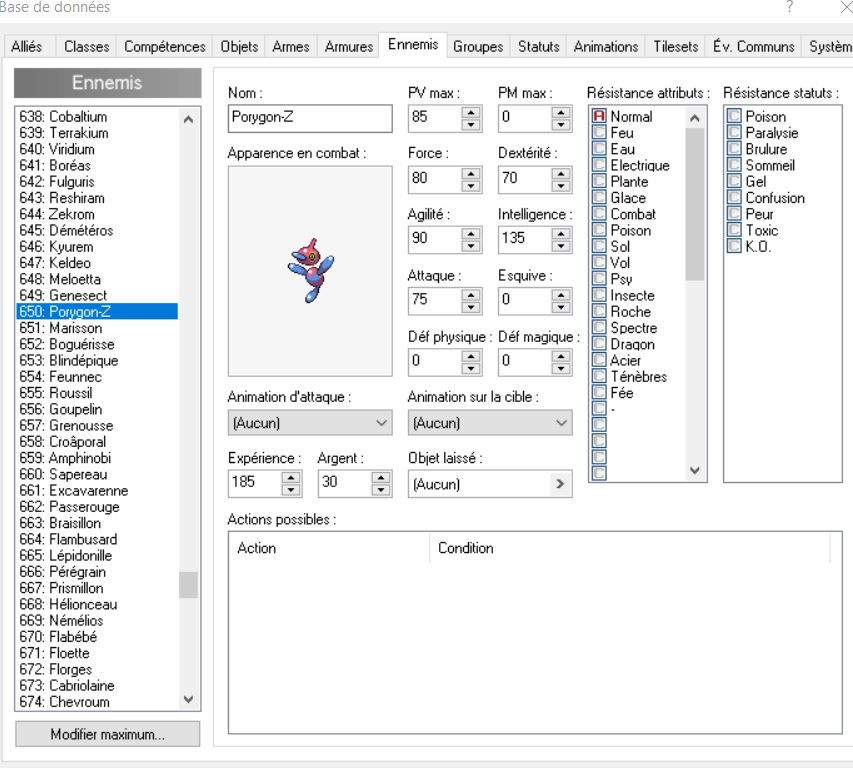Click the help question mark button
This screenshot has height=768, width=853.
790,7
